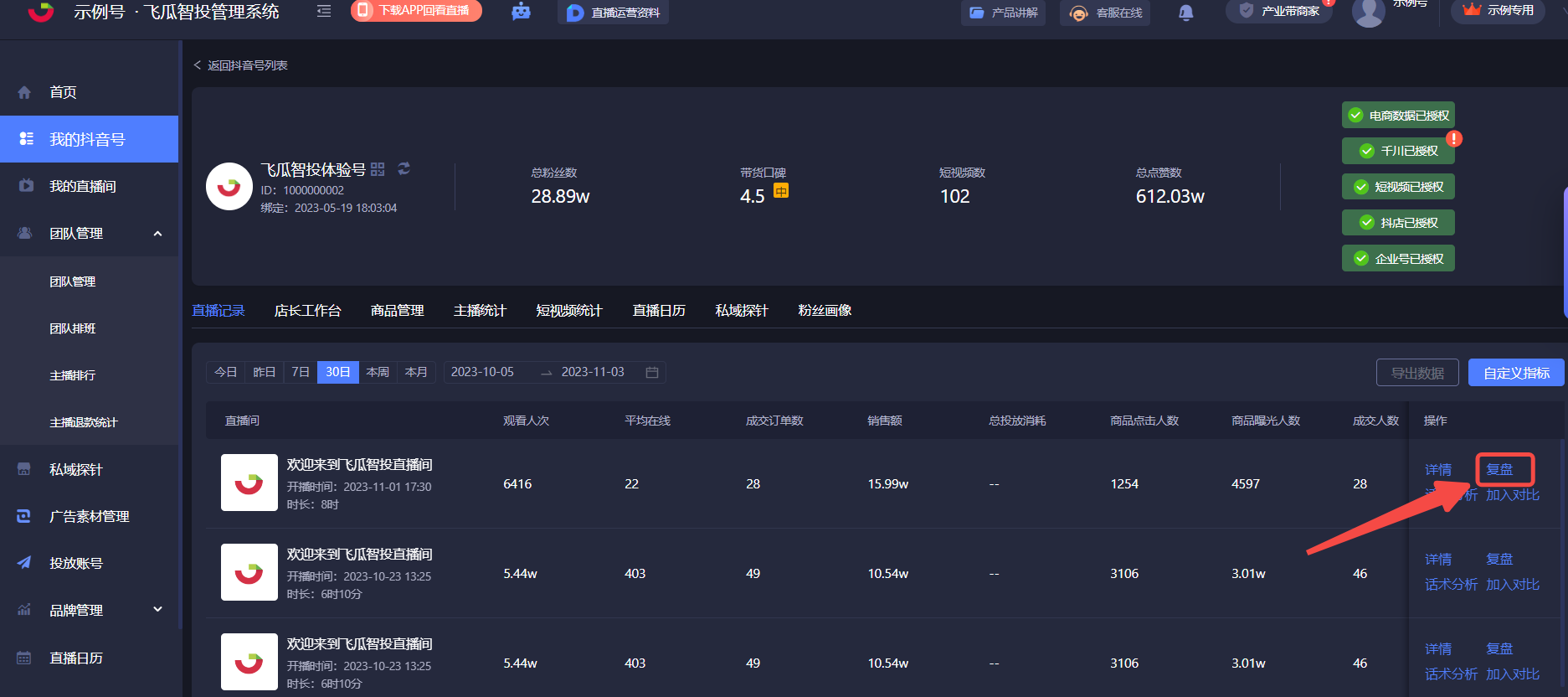1568x697 pixels.
Task: Open 团队排班 in sidebar
Action: point(73,328)
